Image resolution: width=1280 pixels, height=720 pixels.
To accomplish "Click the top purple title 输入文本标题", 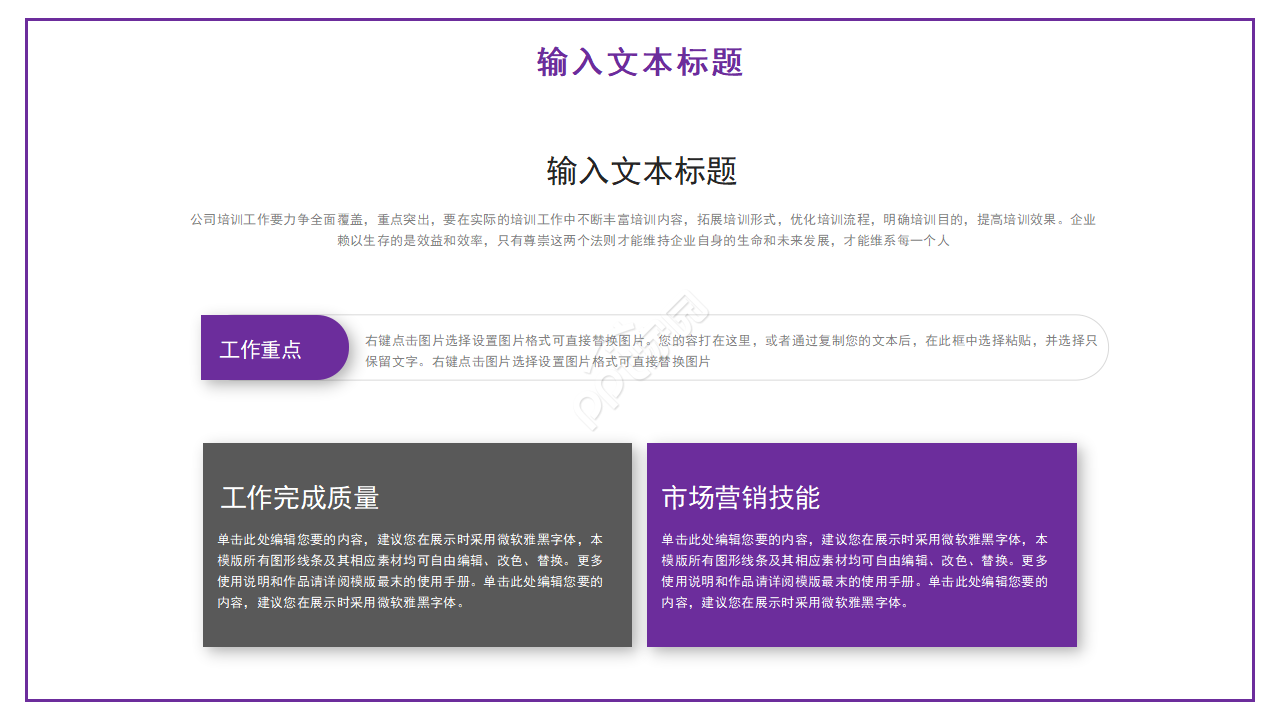I will [x=640, y=62].
